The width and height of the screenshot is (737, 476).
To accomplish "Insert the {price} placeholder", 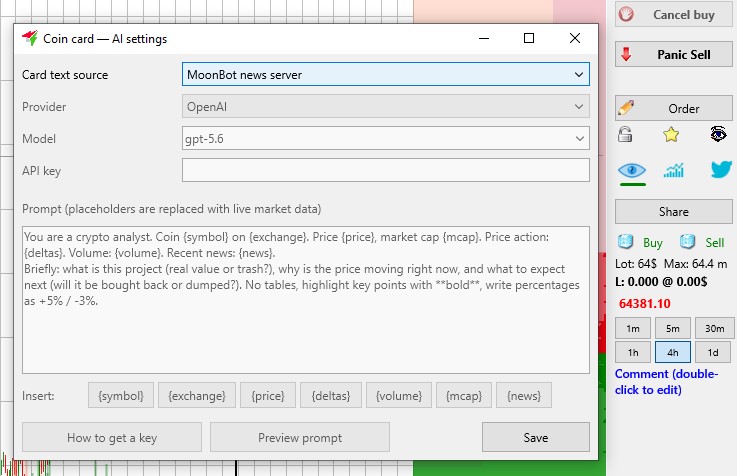I will tap(268, 396).
